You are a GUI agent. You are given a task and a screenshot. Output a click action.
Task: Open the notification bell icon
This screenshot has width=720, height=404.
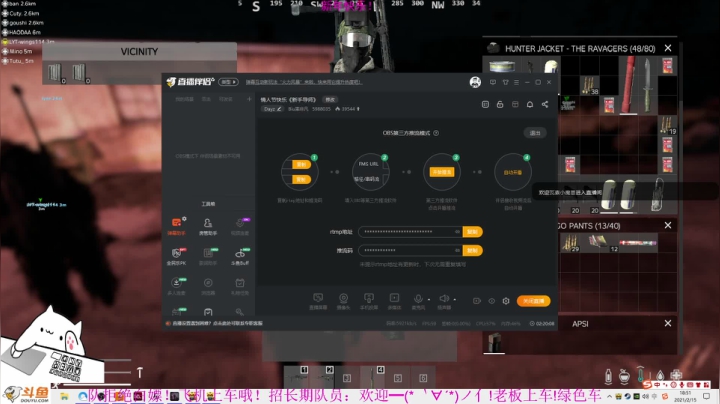530,105
